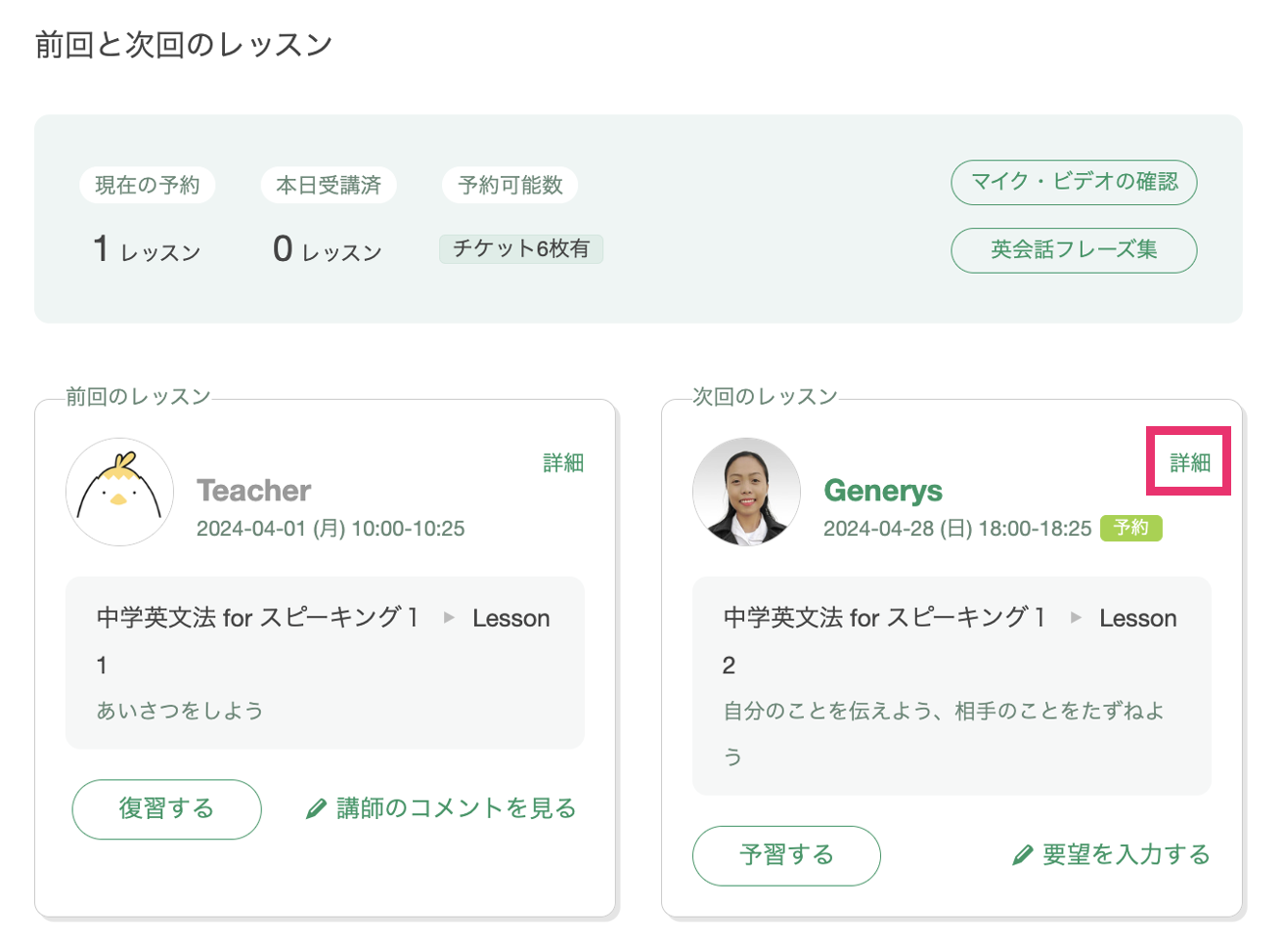Screen dimensions: 1283x952
Task: Click the 復習する button
Action: click(166, 809)
